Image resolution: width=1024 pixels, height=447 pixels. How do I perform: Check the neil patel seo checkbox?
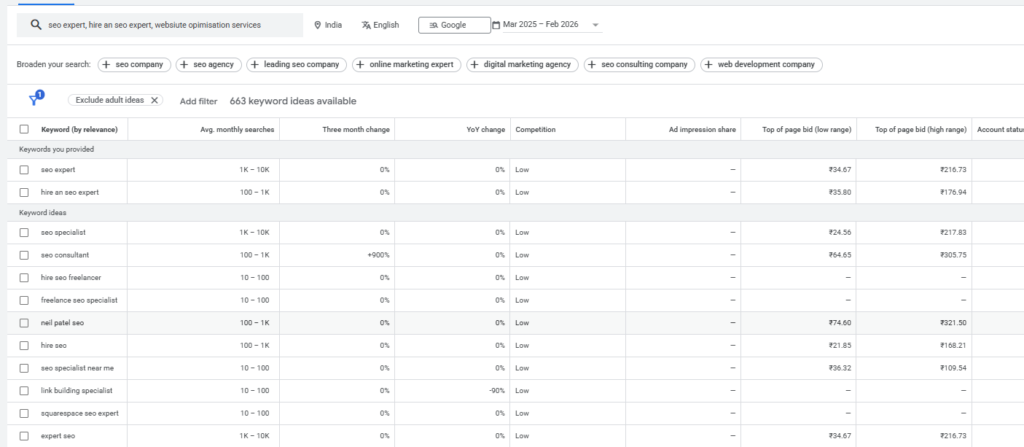[x=24, y=323]
